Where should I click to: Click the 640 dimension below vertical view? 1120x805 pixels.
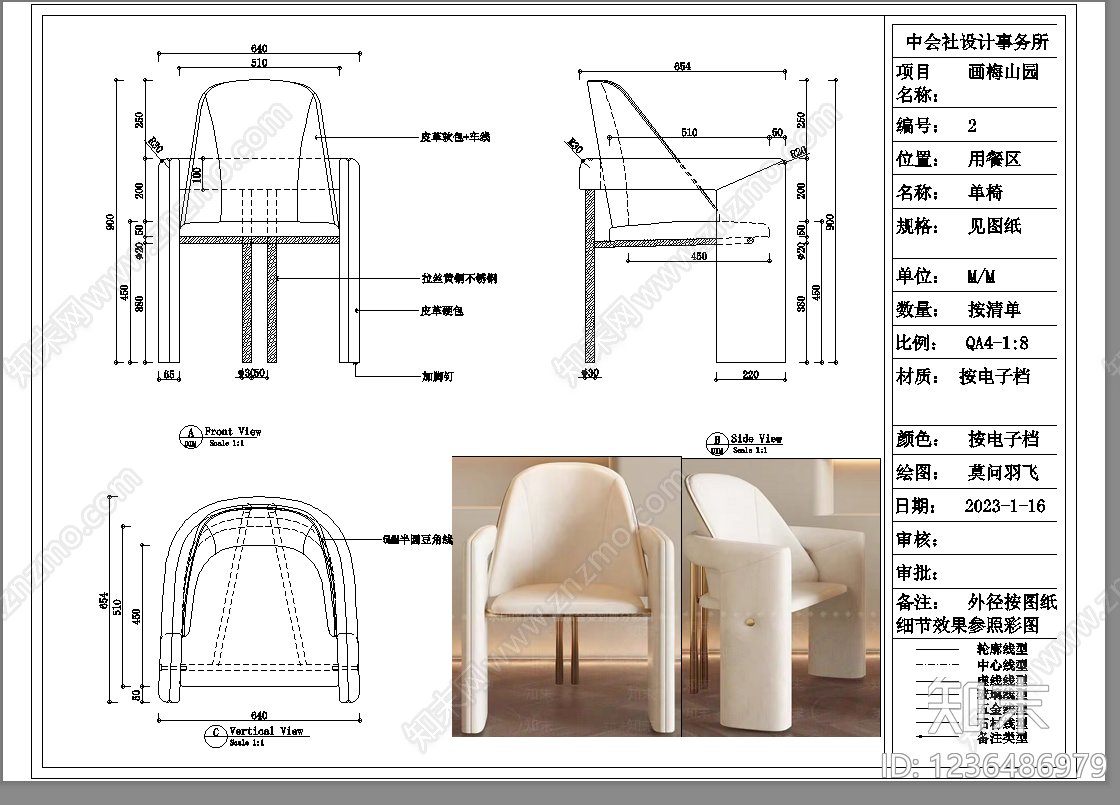(259, 715)
